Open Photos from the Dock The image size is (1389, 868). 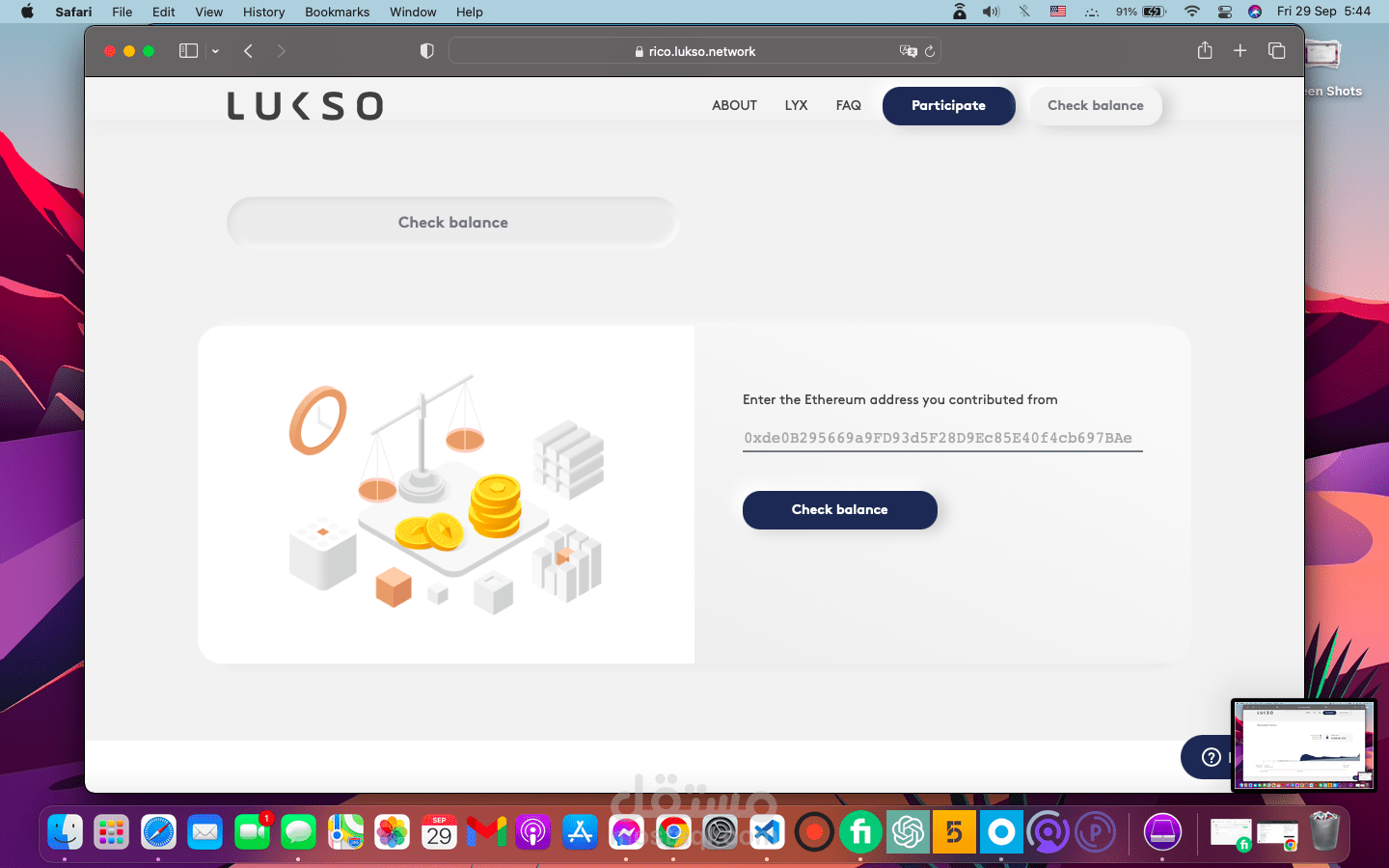point(393,831)
